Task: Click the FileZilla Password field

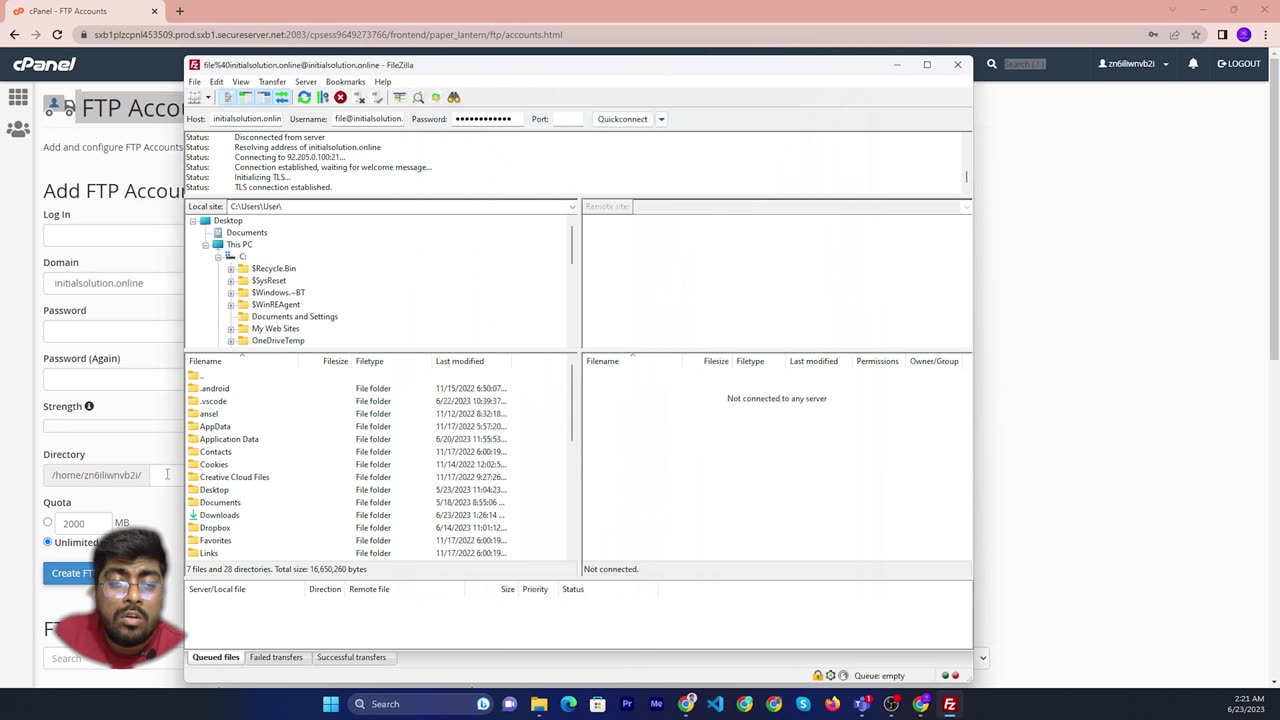Action: tap(487, 119)
